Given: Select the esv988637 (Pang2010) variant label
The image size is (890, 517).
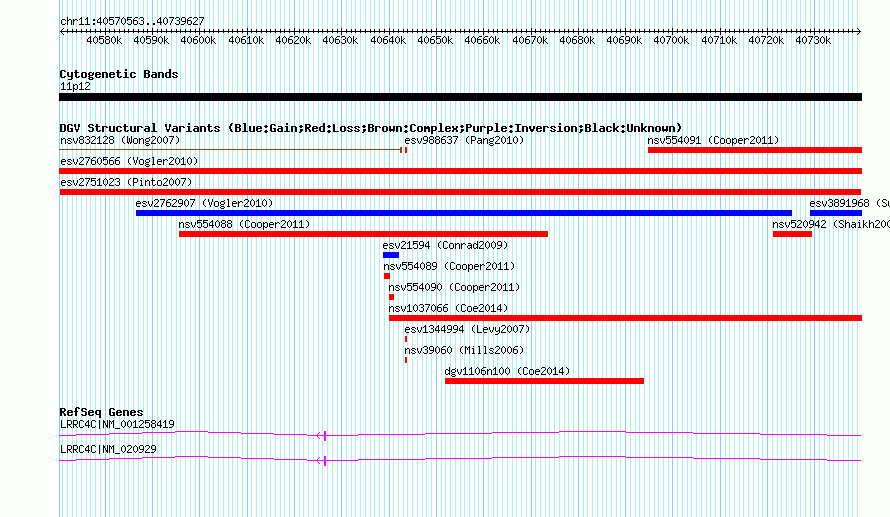Looking at the screenshot, I should tap(464, 140).
